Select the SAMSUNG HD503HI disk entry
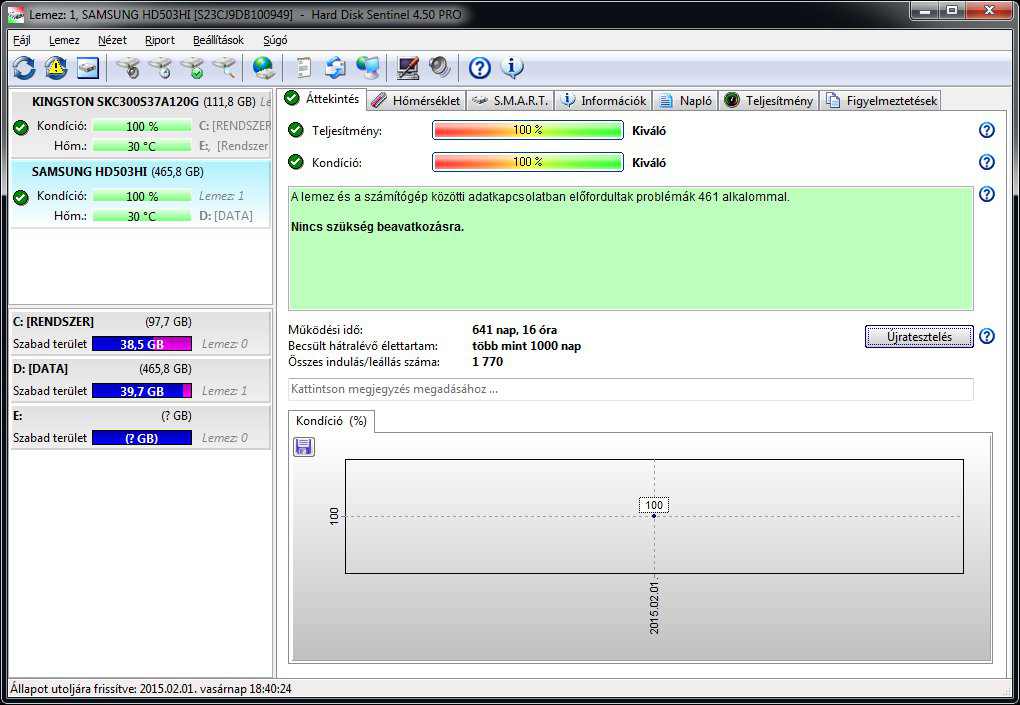The width and height of the screenshot is (1020, 705). pos(140,193)
